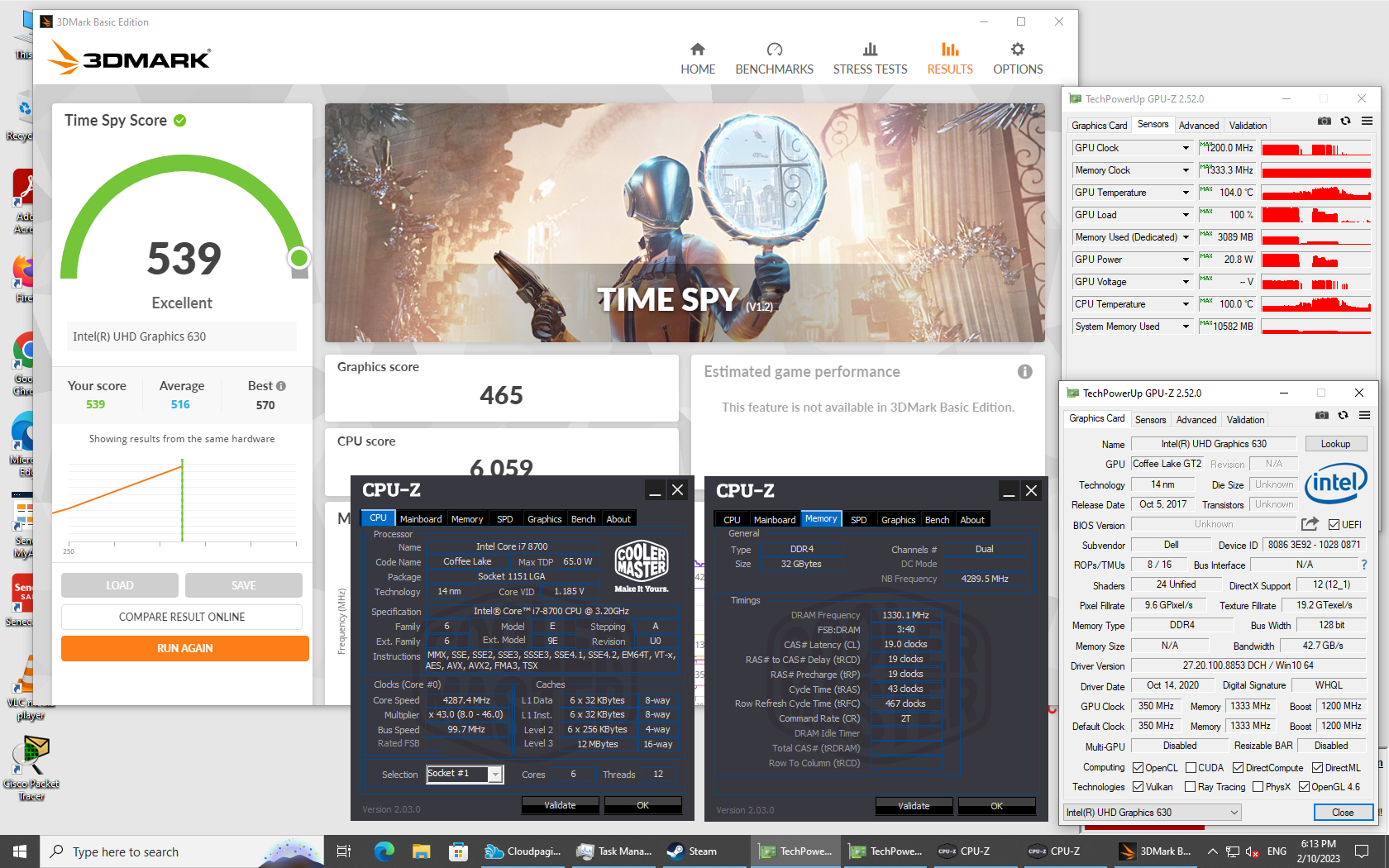Toggle the DirectML checkbox in GPU-Z

[x=1317, y=768]
